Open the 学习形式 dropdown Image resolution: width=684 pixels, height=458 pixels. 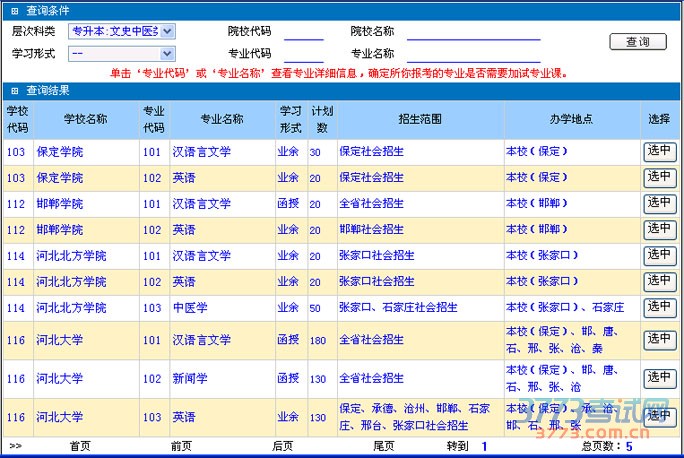coord(122,53)
